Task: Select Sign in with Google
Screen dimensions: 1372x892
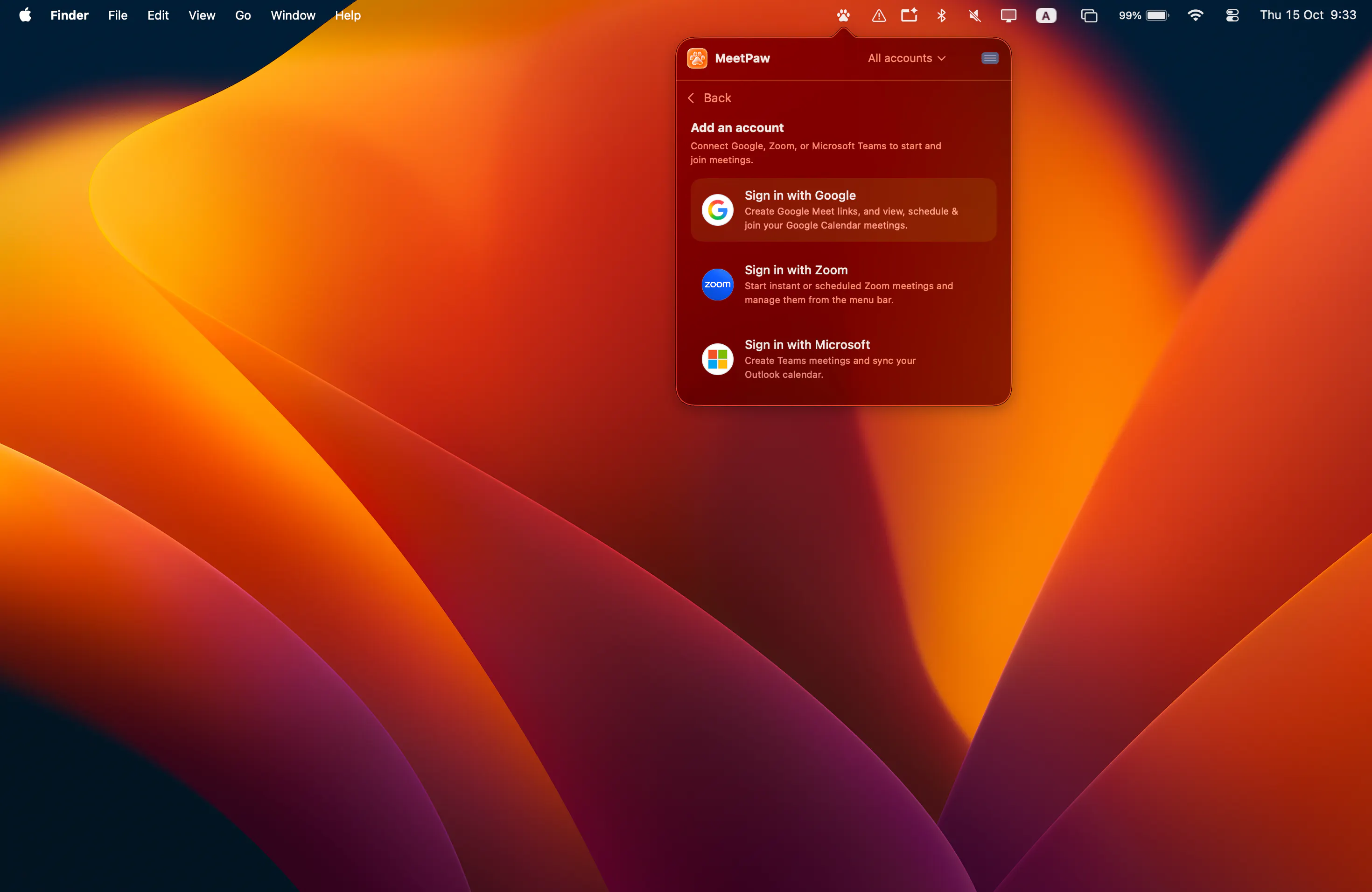Action: (843, 210)
